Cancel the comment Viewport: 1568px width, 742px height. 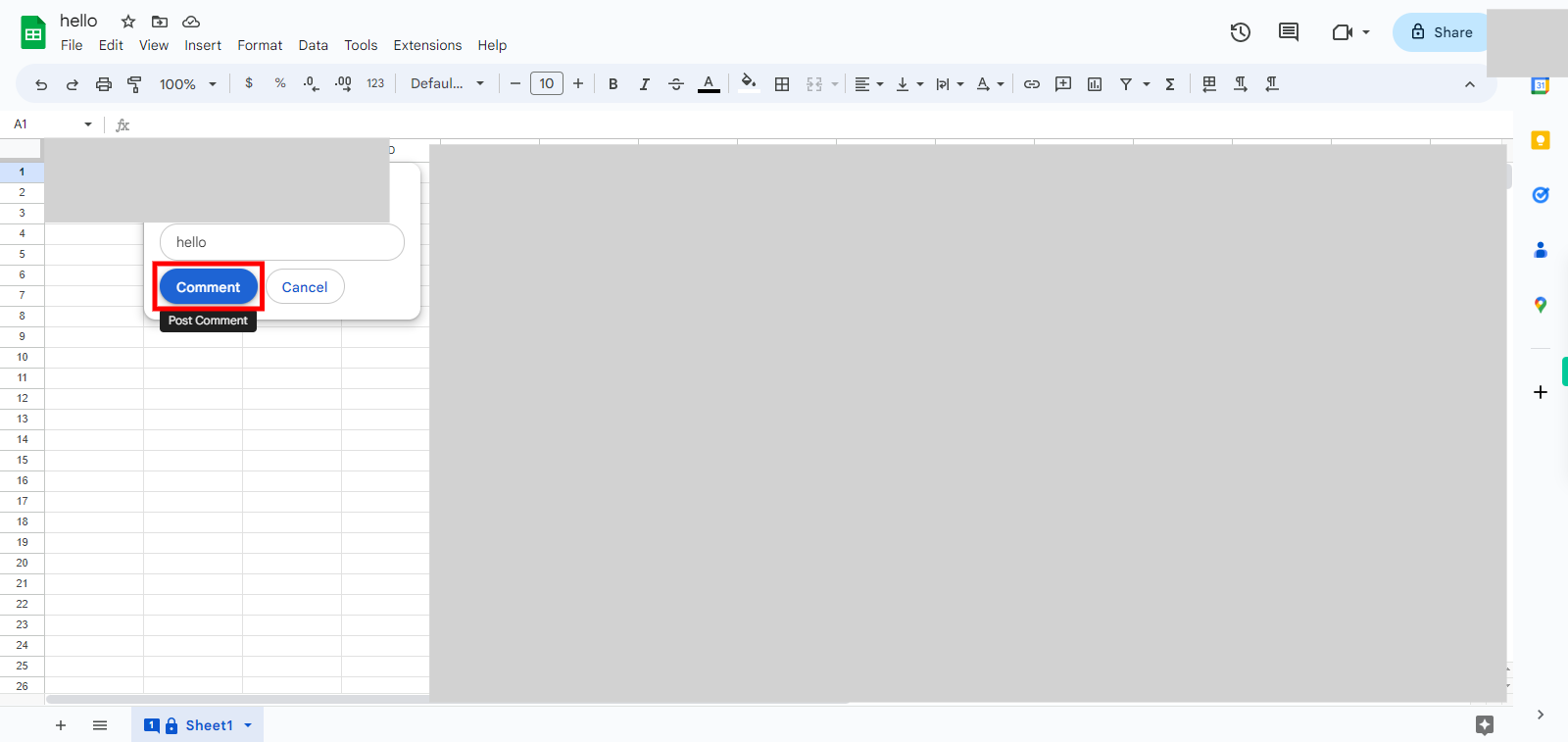coord(305,287)
